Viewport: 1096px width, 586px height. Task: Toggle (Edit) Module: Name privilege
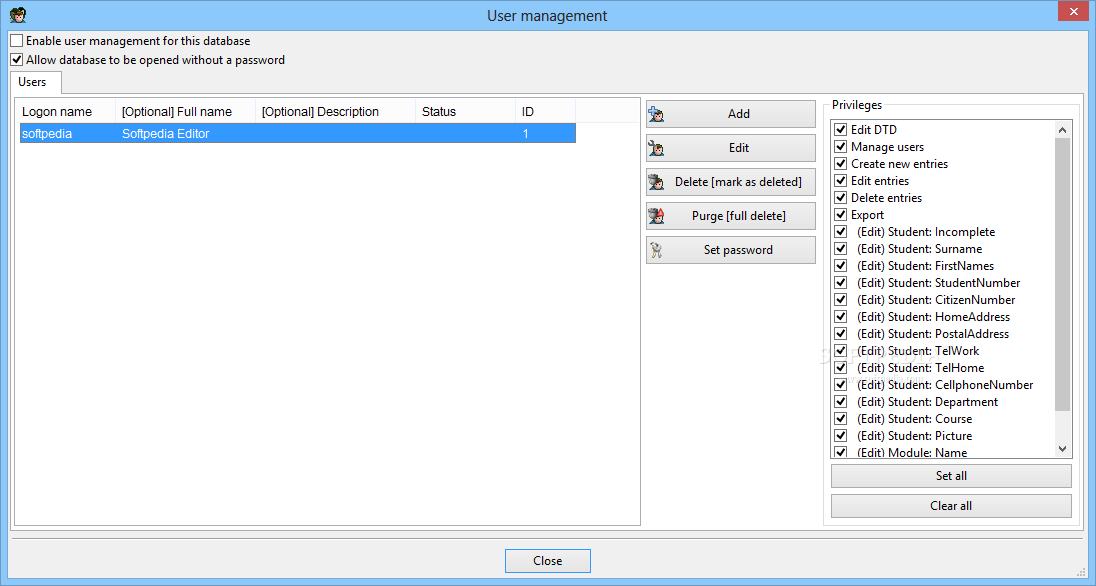pos(841,452)
